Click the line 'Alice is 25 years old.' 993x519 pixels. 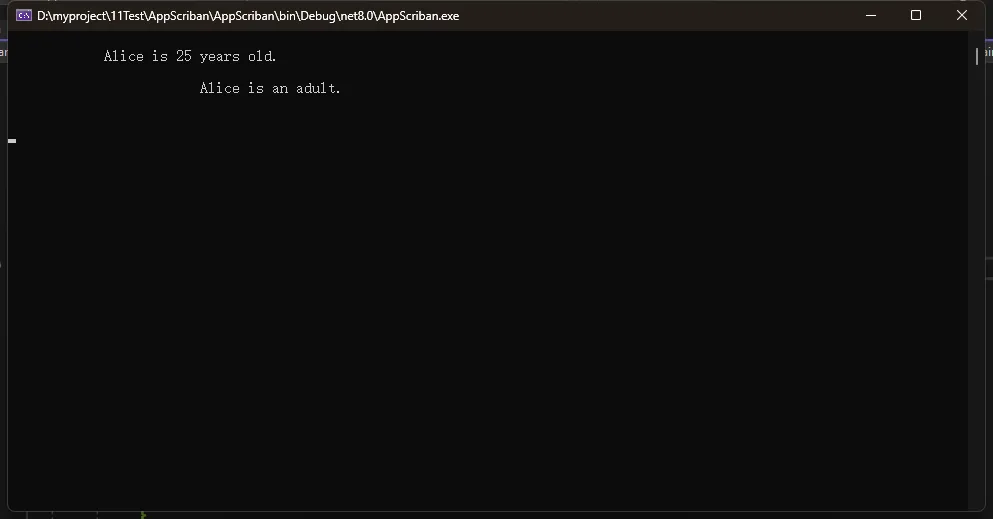click(190, 56)
